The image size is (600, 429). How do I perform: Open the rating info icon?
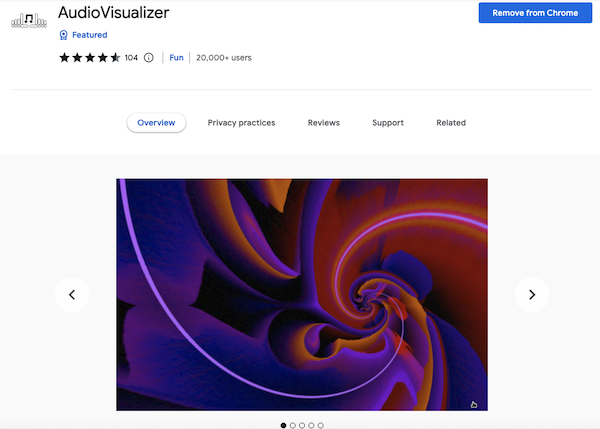[148, 58]
